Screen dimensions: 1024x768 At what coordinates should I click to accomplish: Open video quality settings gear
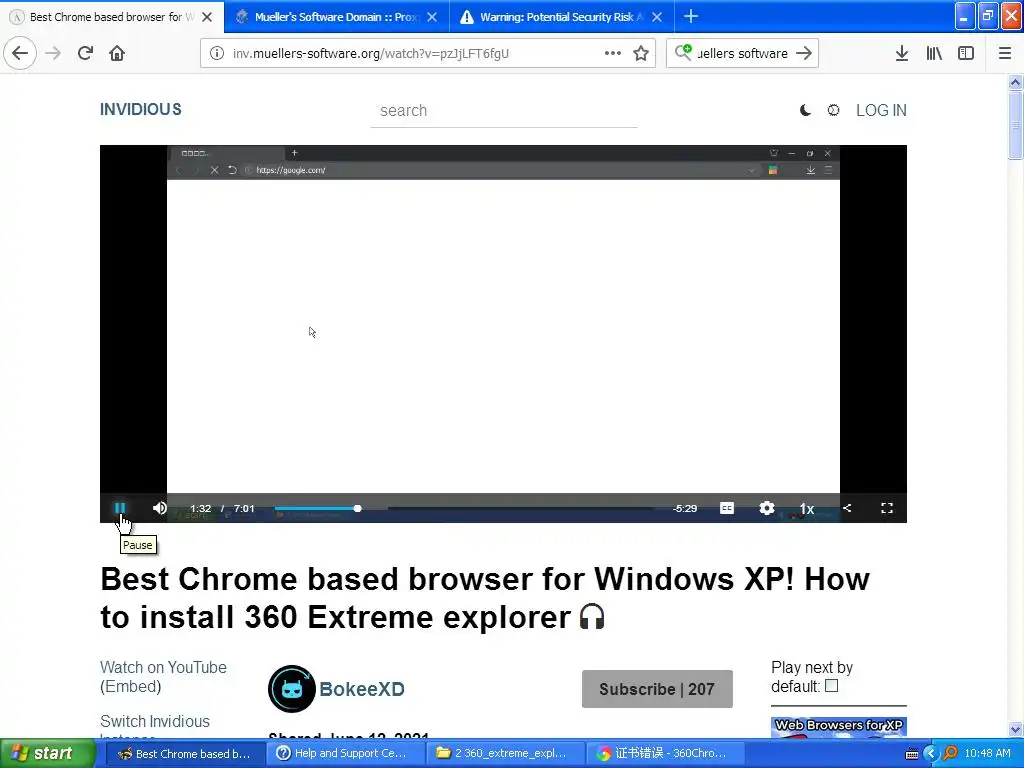click(x=767, y=508)
